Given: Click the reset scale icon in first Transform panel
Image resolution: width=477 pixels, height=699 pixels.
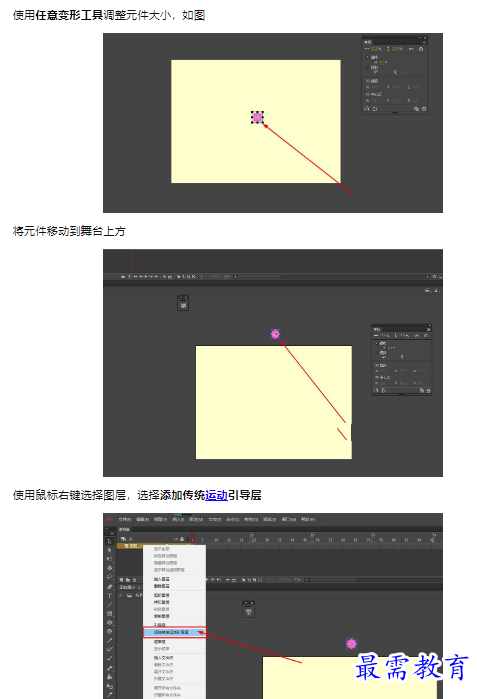Looking at the screenshot, I should (x=421, y=49).
